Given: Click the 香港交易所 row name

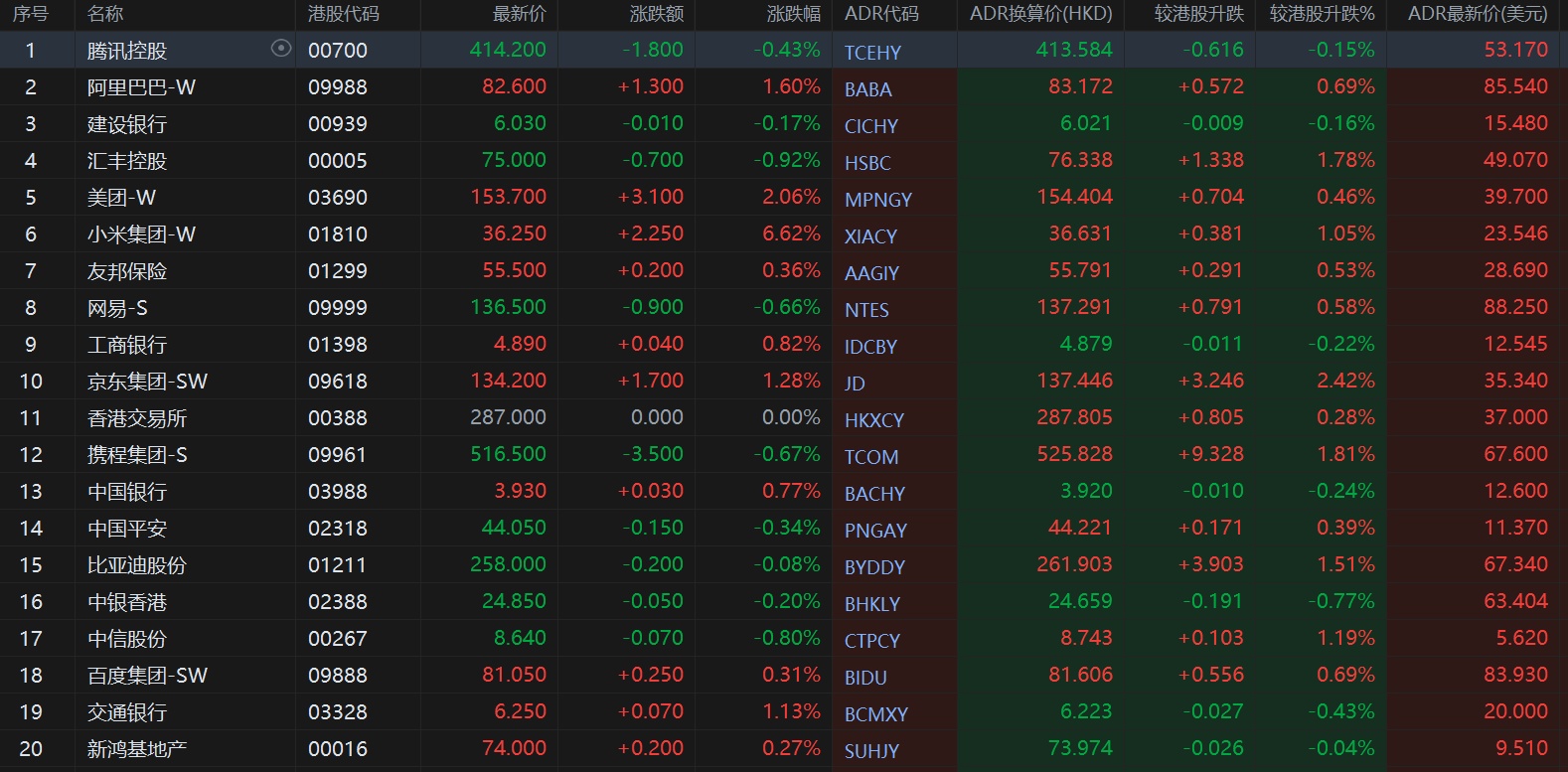Looking at the screenshot, I should [137, 418].
